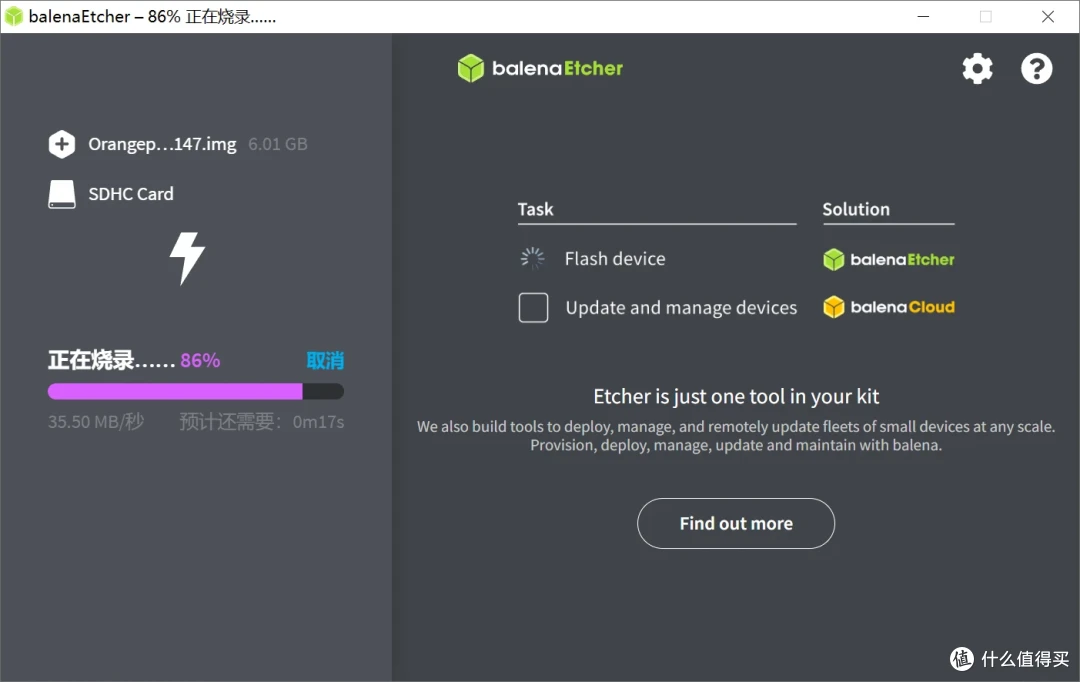Screen dimensions: 1080x682
Task: Open the help question mark icon
Action: point(1037,68)
